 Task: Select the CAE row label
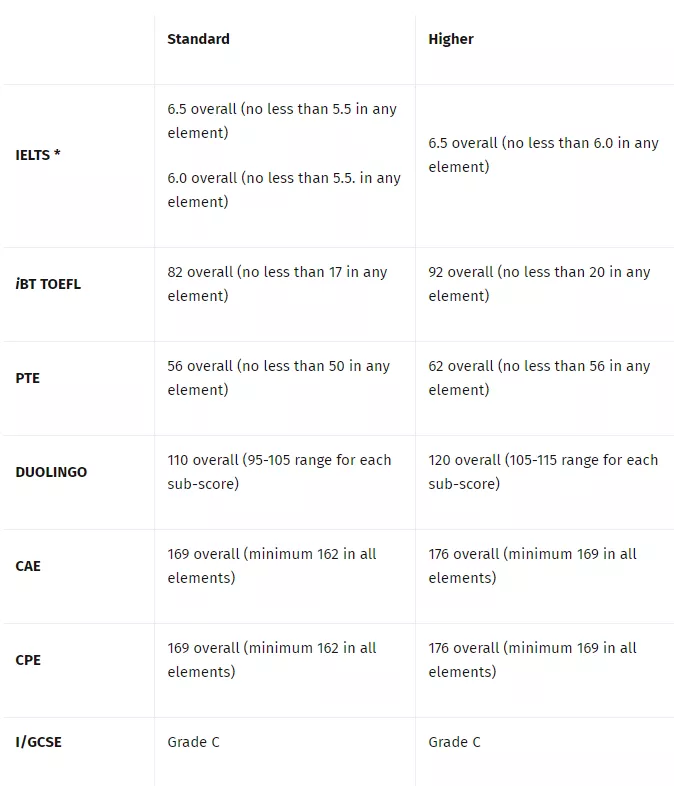[28, 566]
